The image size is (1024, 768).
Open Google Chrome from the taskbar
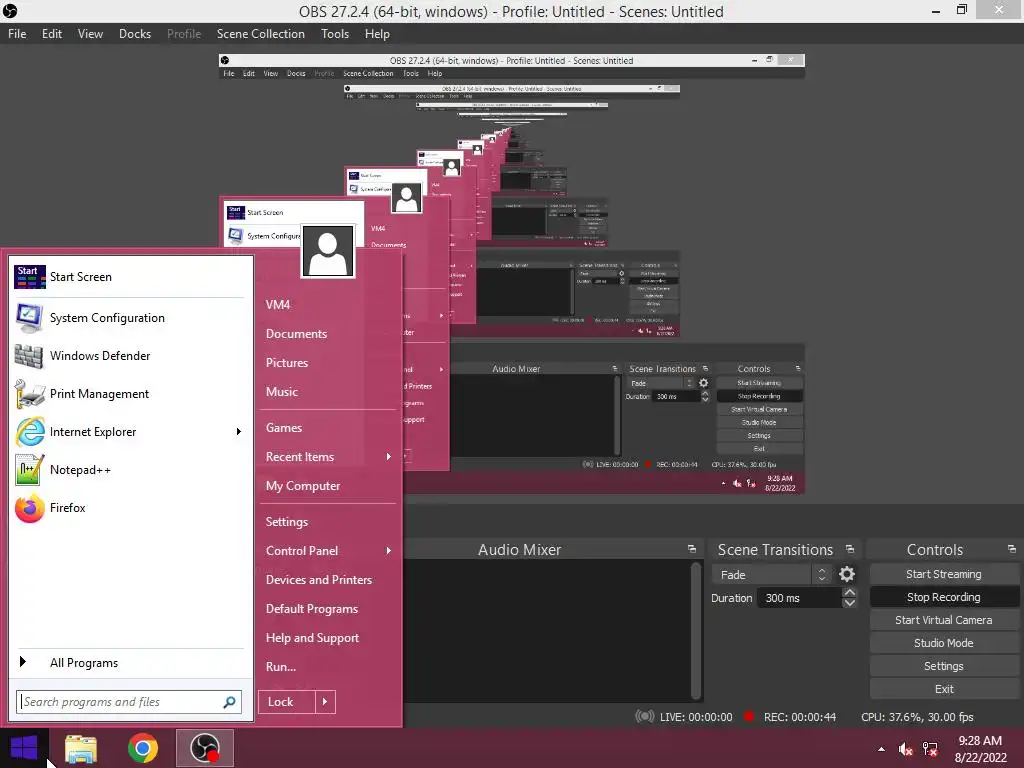point(142,748)
